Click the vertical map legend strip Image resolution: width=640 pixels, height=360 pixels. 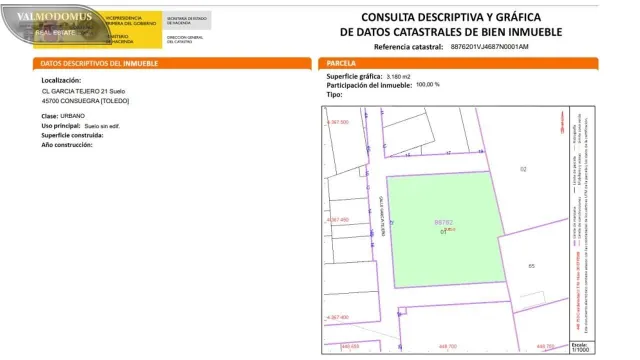(x=582, y=224)
